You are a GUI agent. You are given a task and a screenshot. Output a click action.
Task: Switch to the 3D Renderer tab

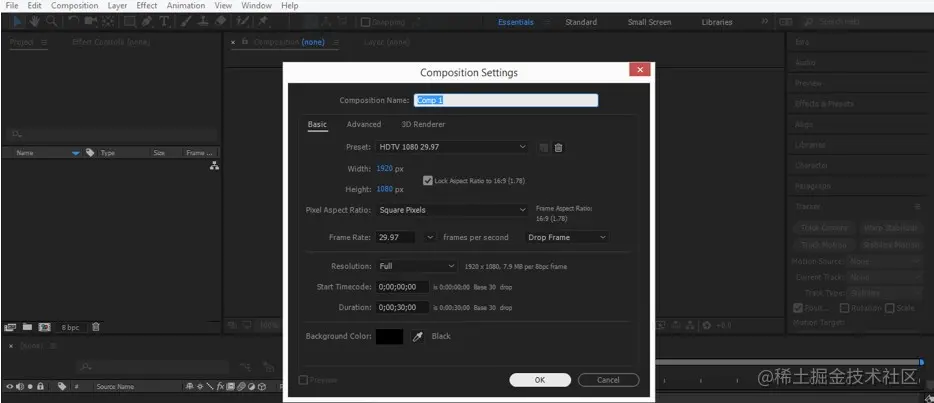point(424,124)
